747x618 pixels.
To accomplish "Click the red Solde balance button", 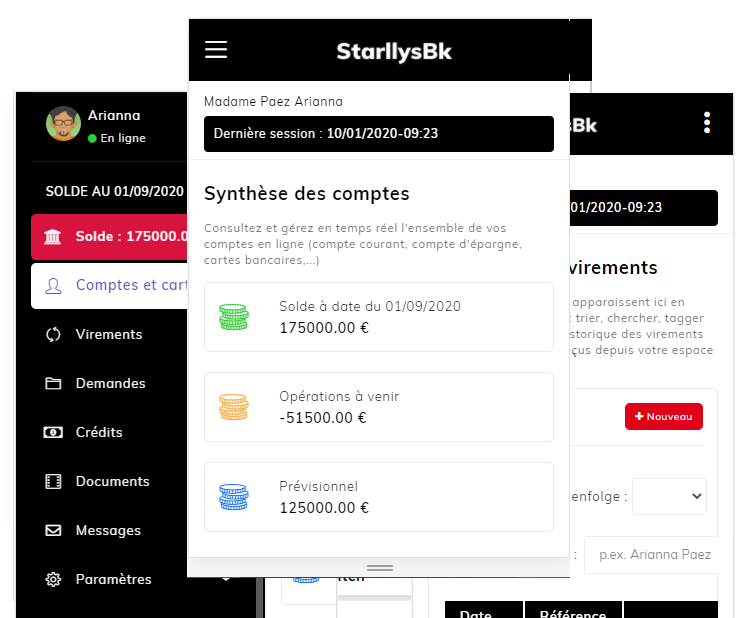I will pos(110,237).
